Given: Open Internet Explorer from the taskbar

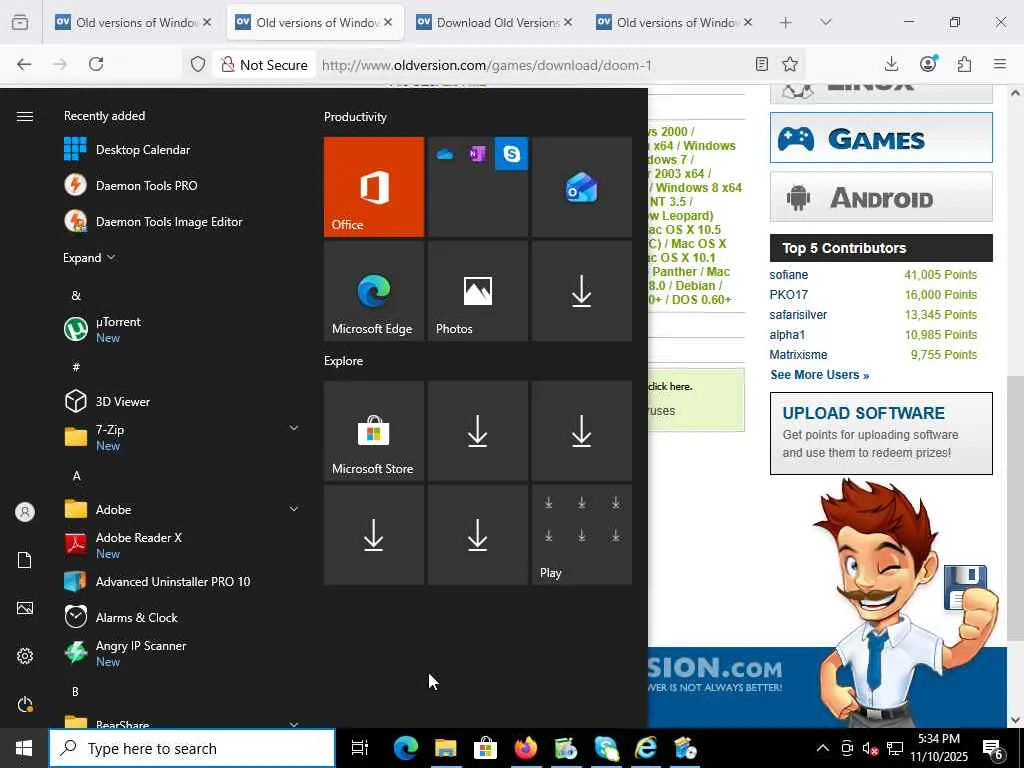Looking at the screenshot, I should pos(646,748).
